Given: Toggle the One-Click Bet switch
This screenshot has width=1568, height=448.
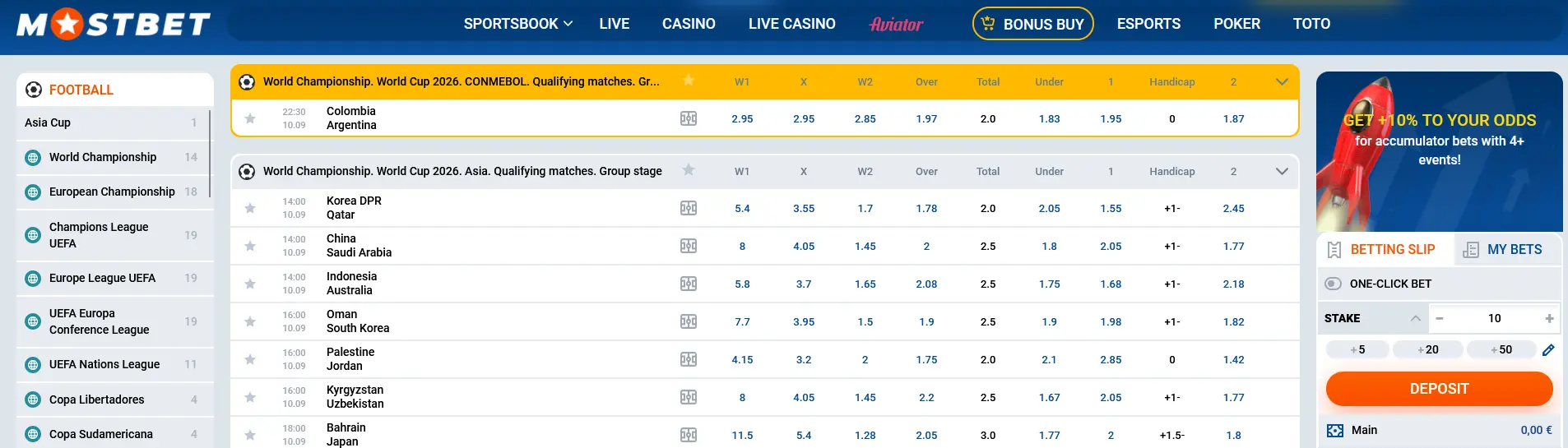Looking at the screenshot, I should (x=1333, y=284).
